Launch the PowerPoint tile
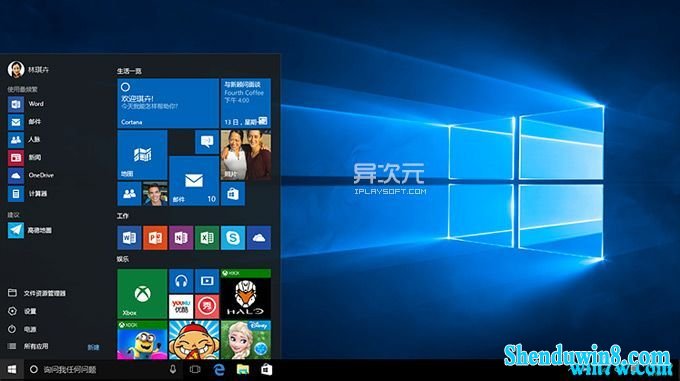The image size is (680, 381). pos(155,238)
